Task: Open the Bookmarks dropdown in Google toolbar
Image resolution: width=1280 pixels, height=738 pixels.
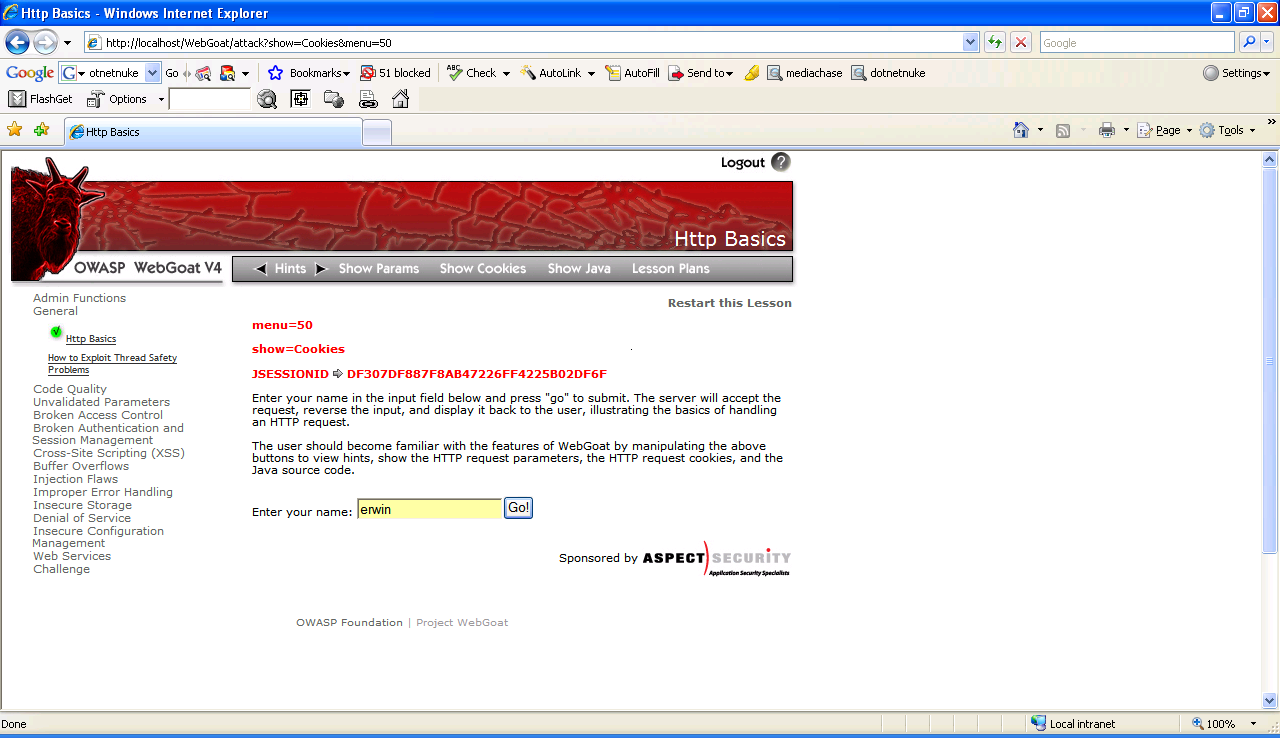Action: (309, 73)
